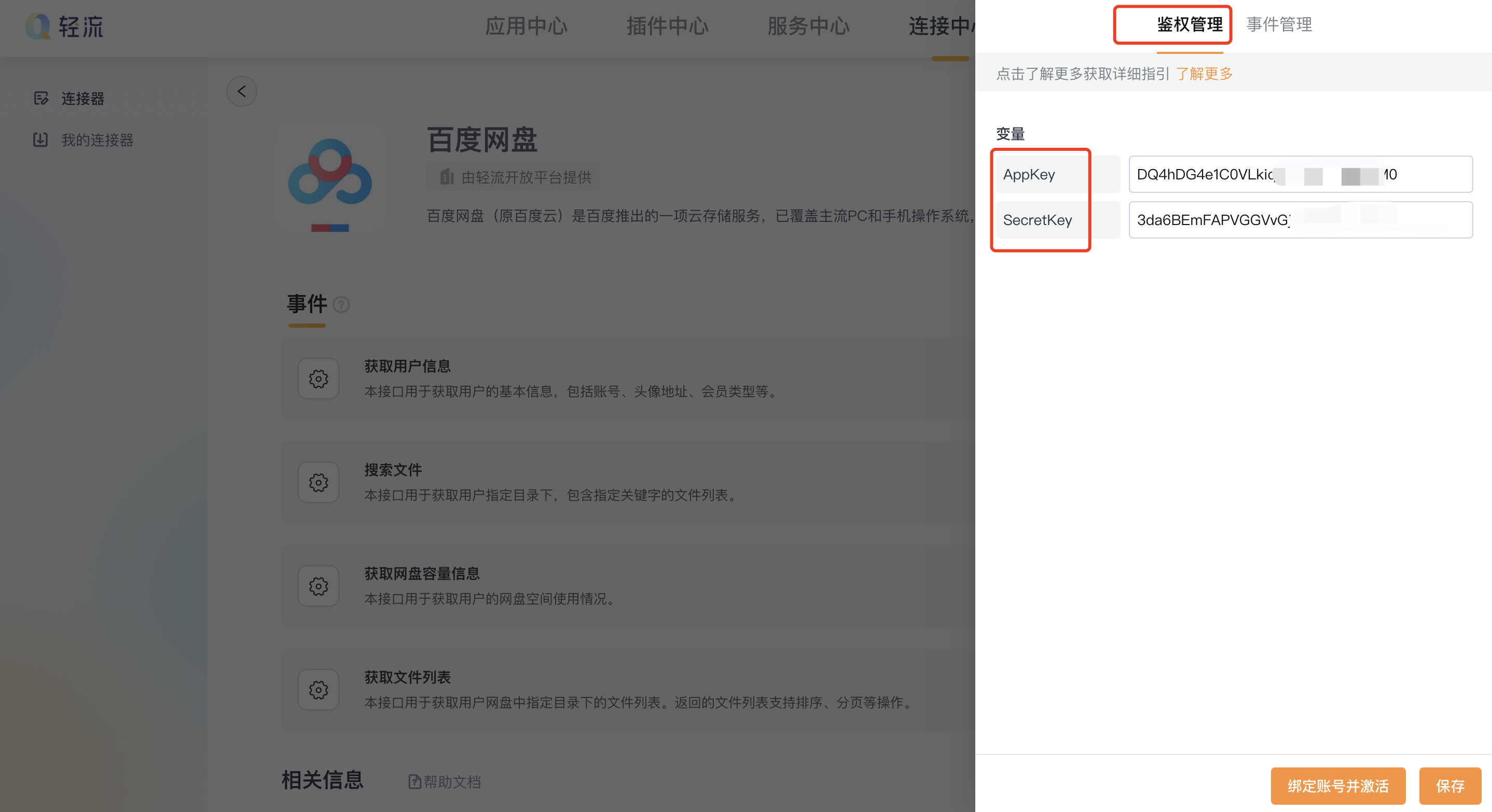
Task: Open 服务中心 in top navigation
Action: [x=809, y=26]
